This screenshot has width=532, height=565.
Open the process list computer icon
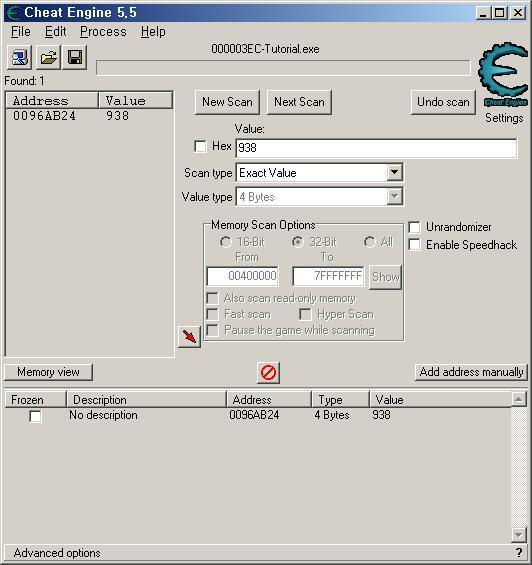coord(19,57)
